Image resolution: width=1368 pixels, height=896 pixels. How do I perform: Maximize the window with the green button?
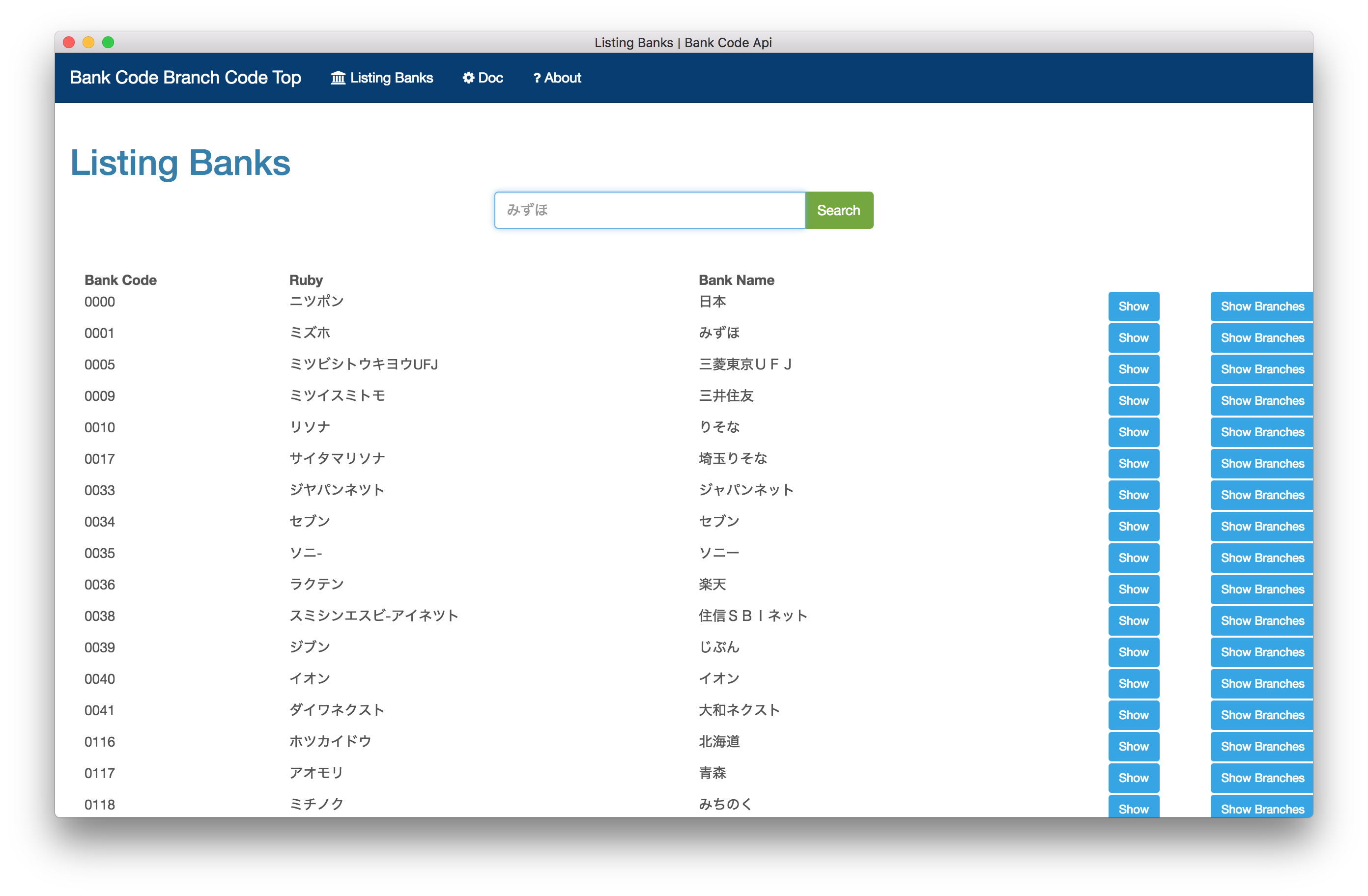click(108, 42)
